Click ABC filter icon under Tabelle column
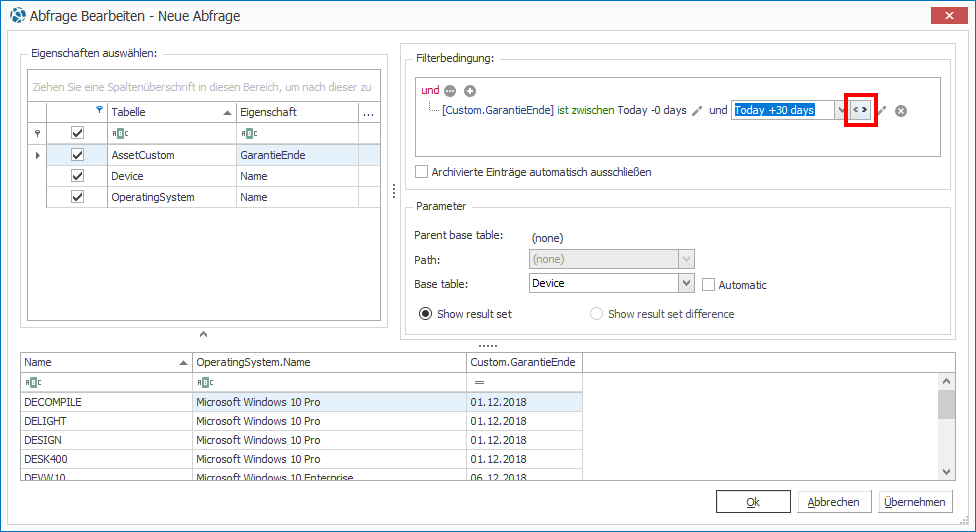The image size is (976, 532). (x=120, y=133)
